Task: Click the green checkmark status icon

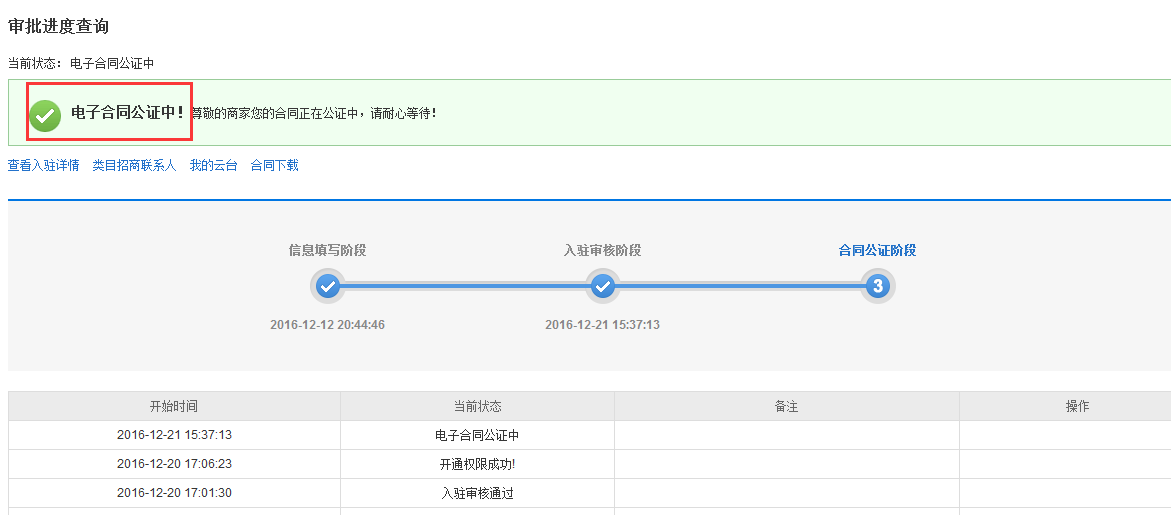Action: [45, 115]
